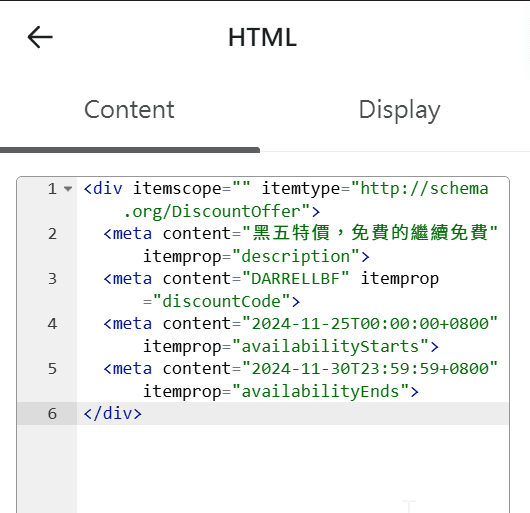Click the "discountCode" itemprop value
This screenshot has height=513, width=530.
click(x=221, y=301)
